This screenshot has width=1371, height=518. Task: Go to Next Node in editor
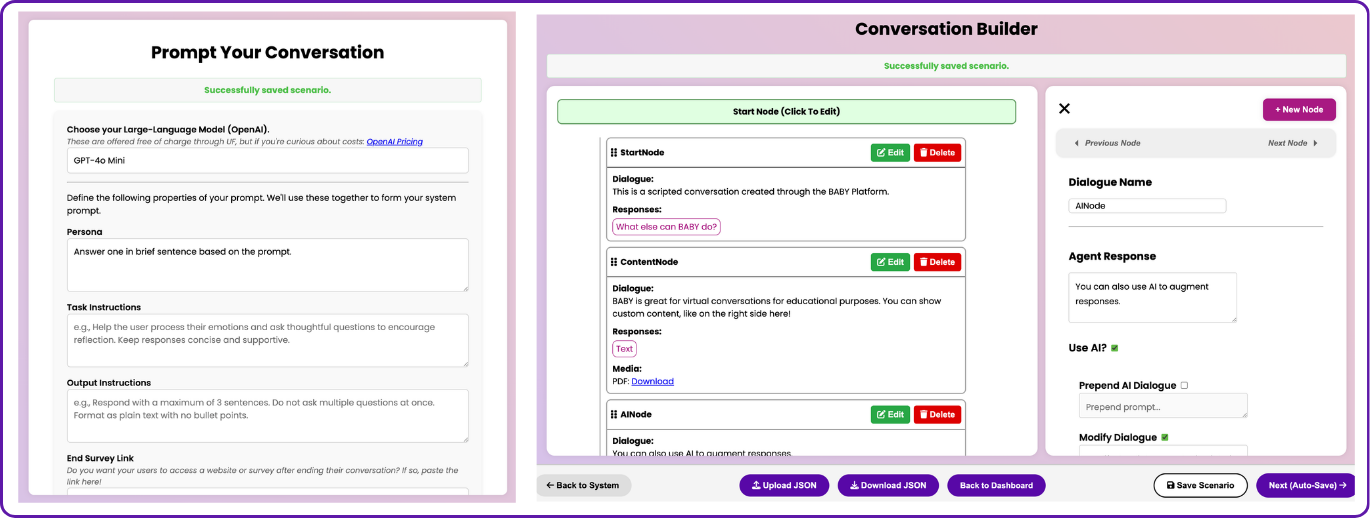1293,143
